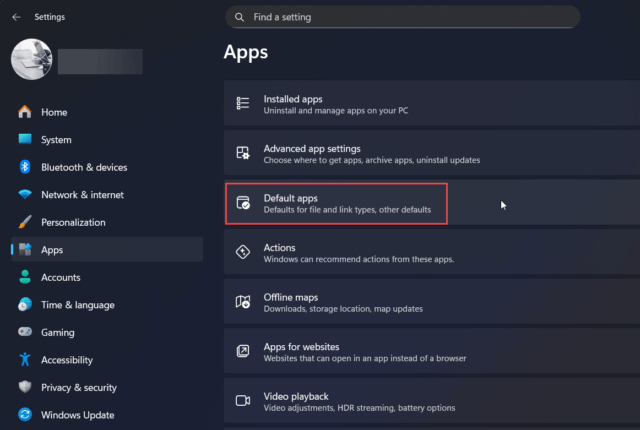Open Windows Update settings
This screenshot has height=430, width=640.
107,415
